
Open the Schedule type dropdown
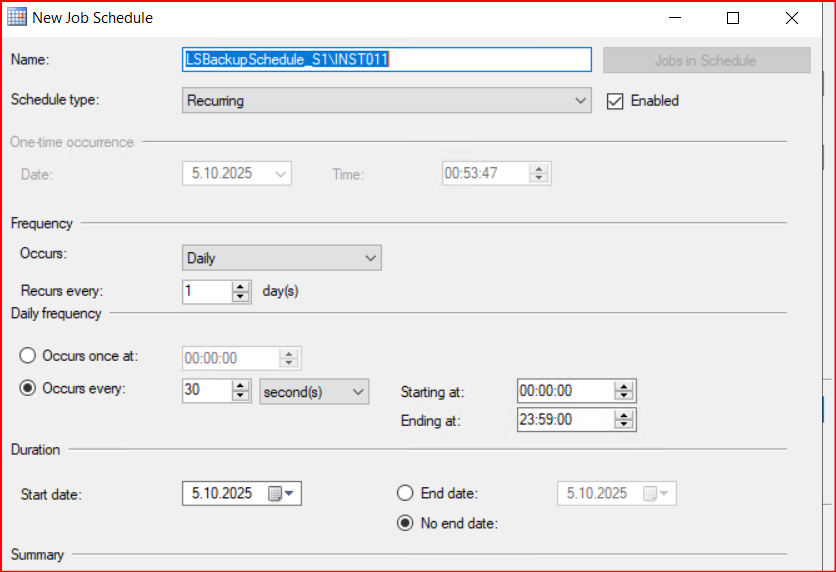[x=387, y=101]
